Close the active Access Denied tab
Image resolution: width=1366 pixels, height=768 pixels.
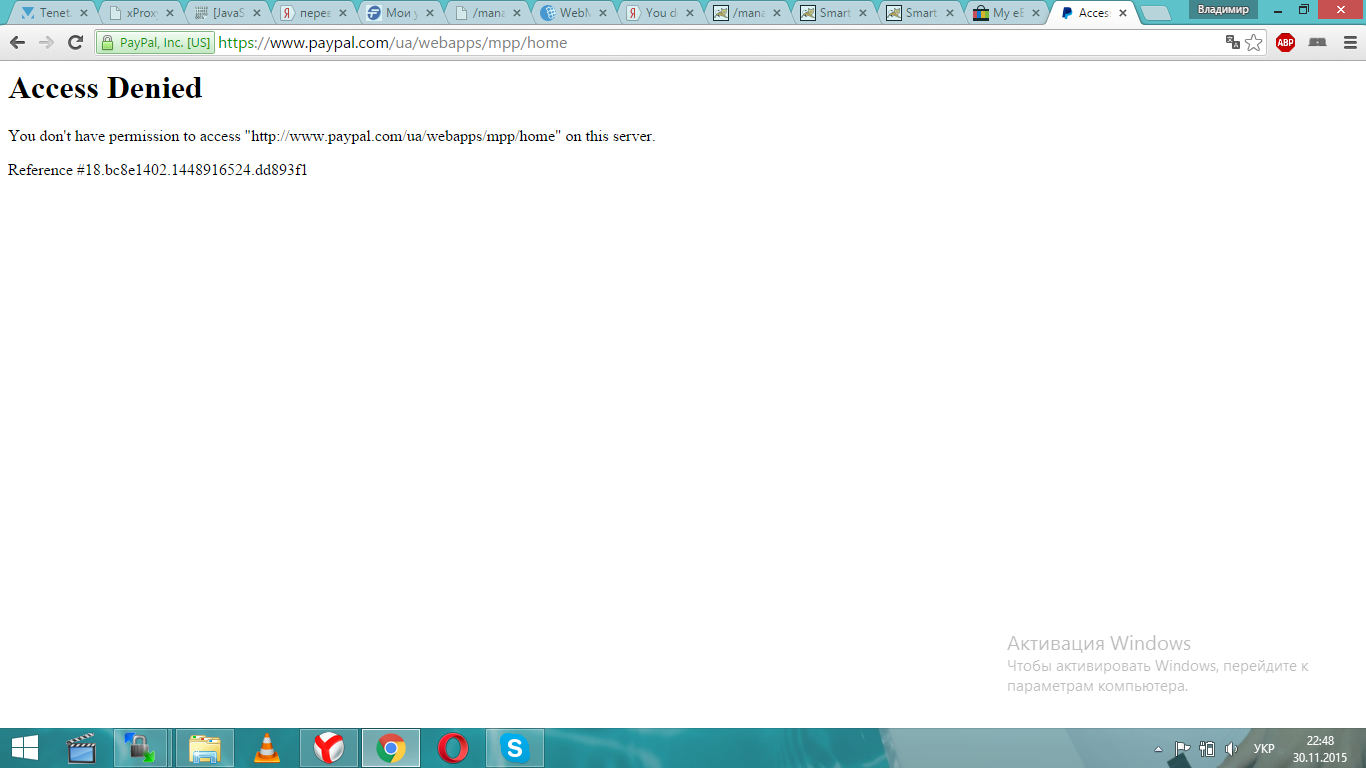pyautogui.click(x=1122, y=14)
